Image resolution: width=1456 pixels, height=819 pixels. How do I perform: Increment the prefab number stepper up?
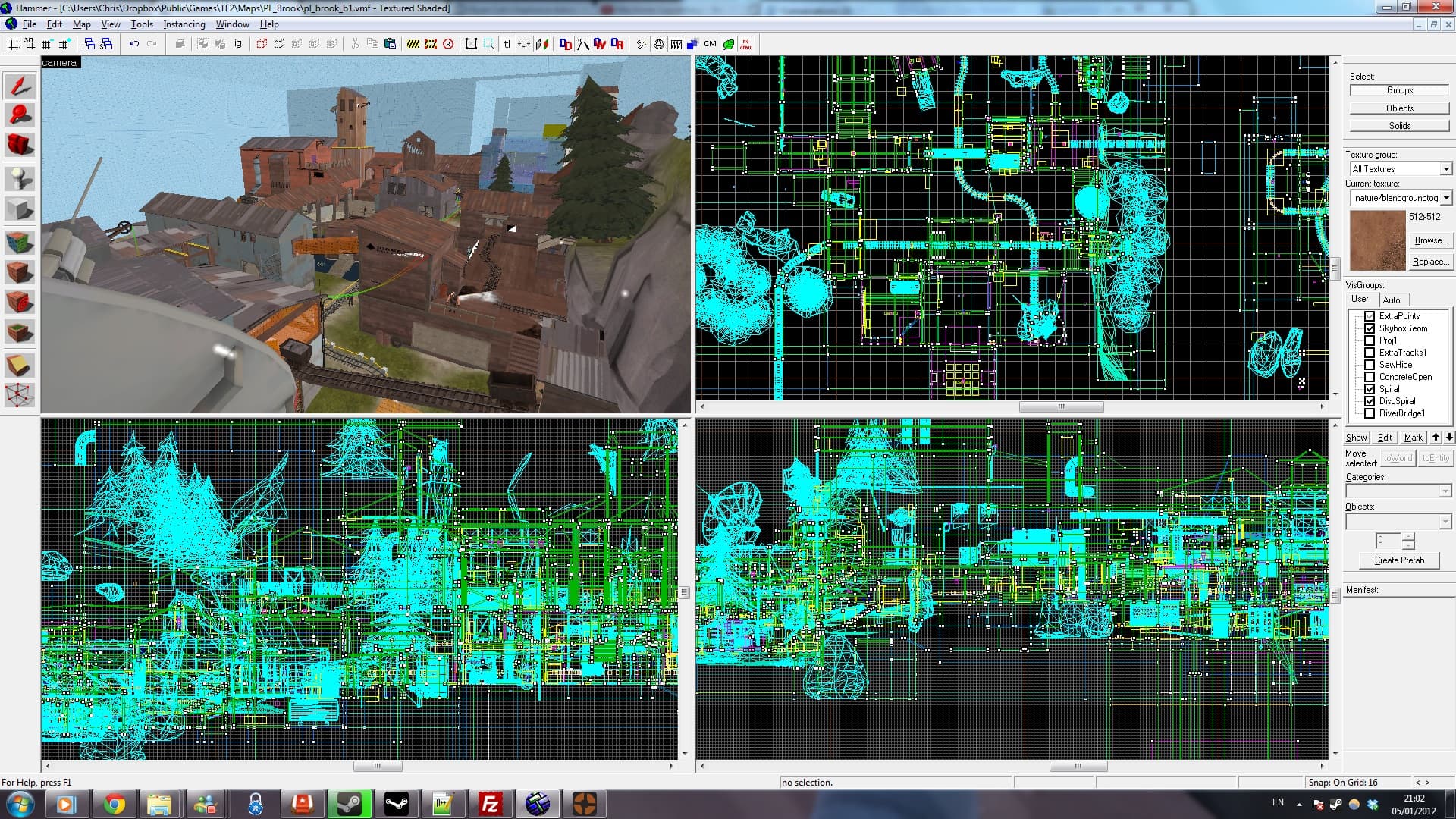point(1408,537)
